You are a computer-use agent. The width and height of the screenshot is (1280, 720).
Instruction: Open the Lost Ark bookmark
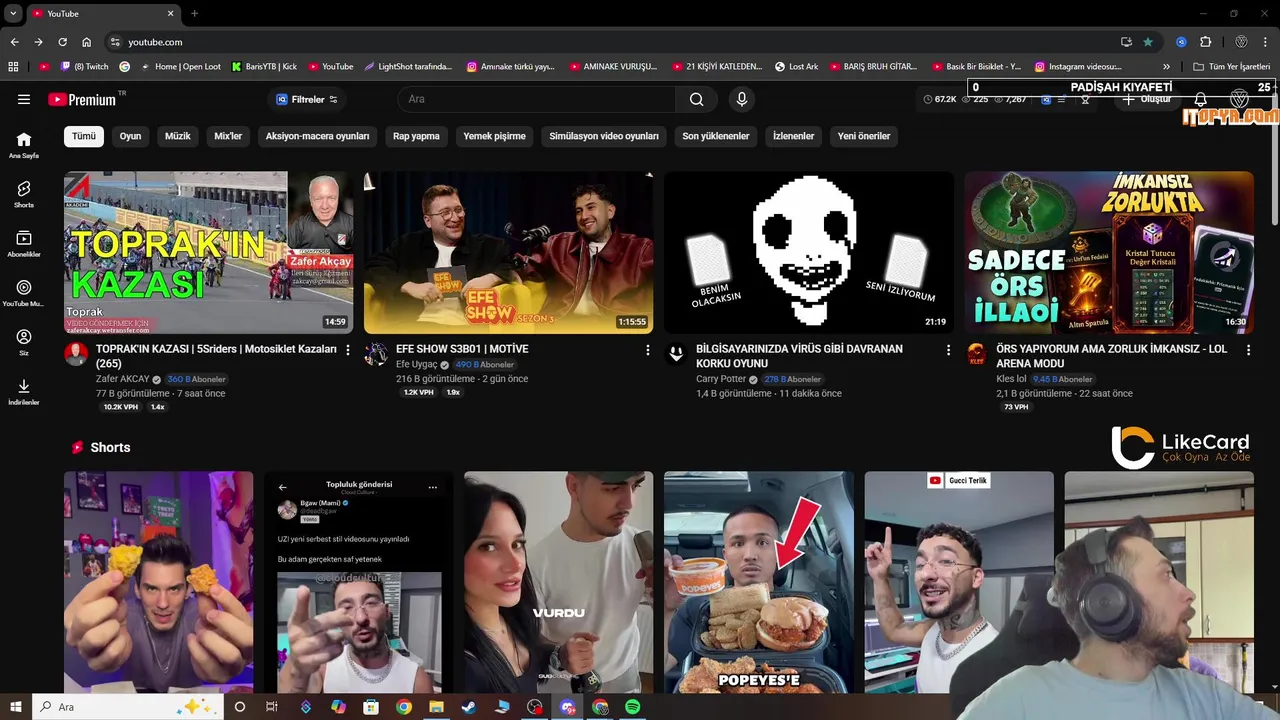coord(796,67)
